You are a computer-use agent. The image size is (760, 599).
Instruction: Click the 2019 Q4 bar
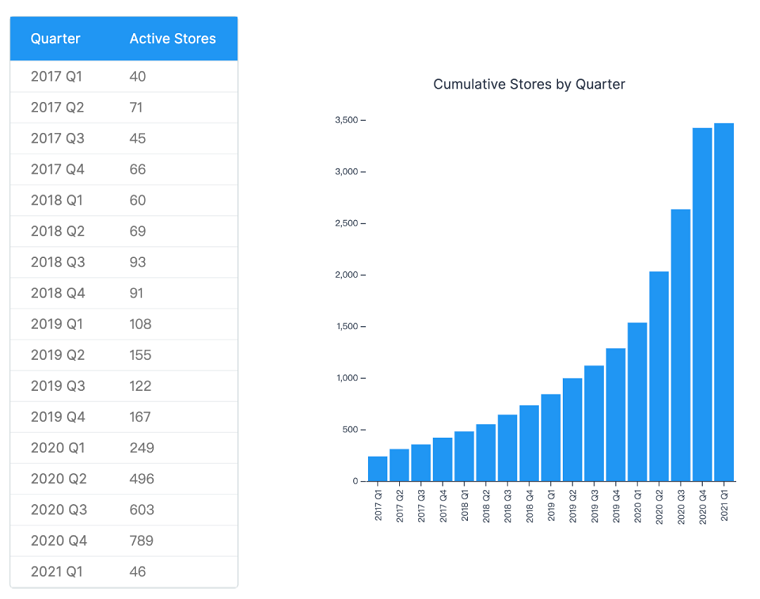click(x=616, y=415)
